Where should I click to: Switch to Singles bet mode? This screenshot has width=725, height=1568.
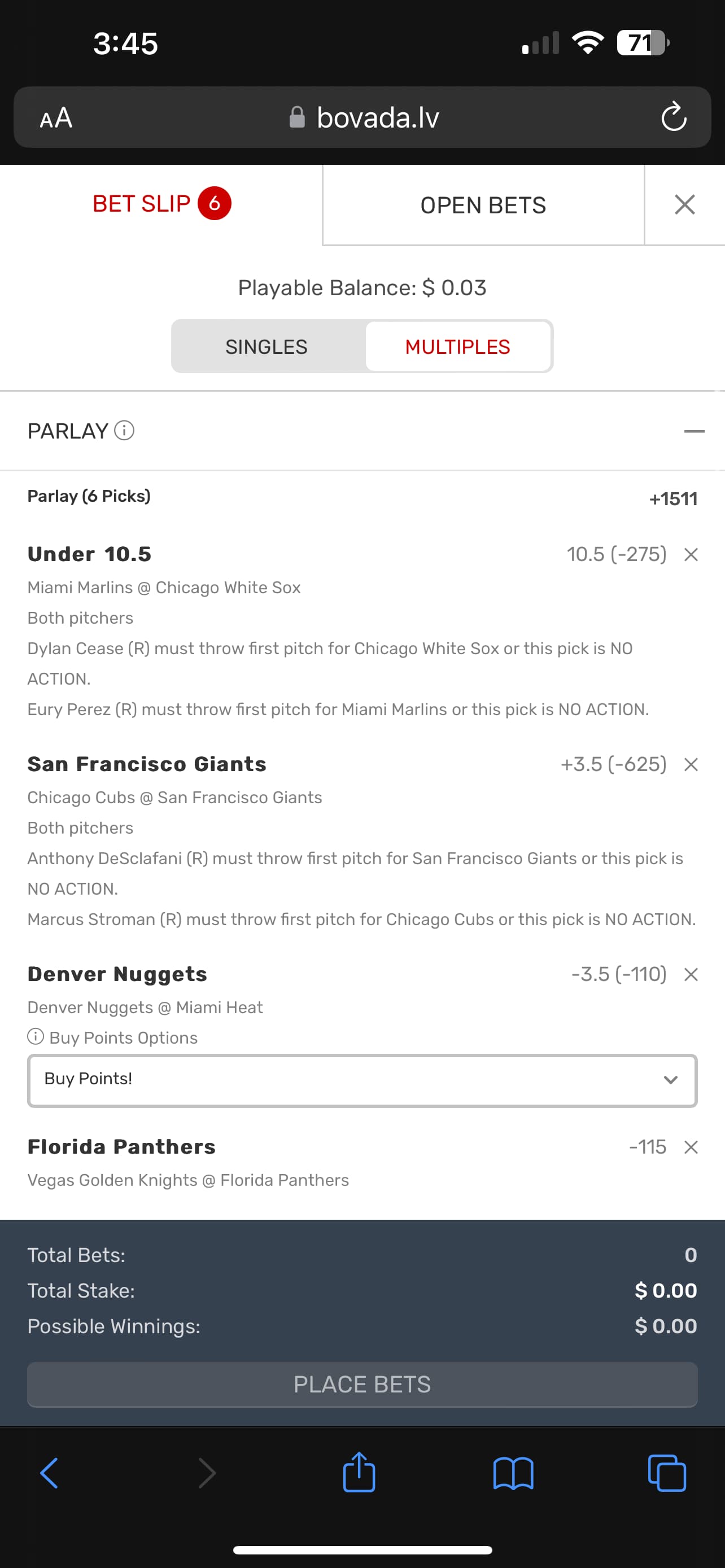tap(267, 347)
